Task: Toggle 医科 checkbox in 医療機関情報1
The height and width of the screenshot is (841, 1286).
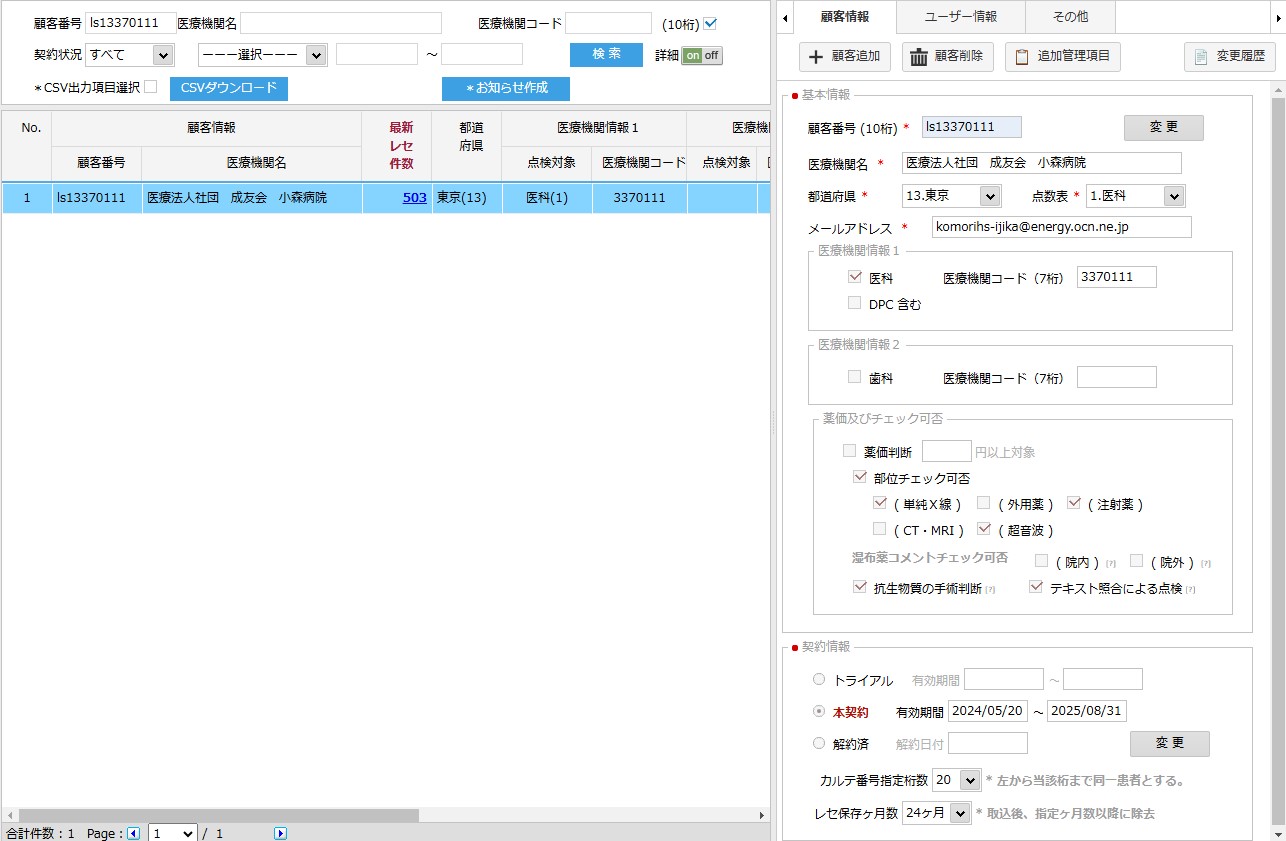Action: click(x=854, y=277)
